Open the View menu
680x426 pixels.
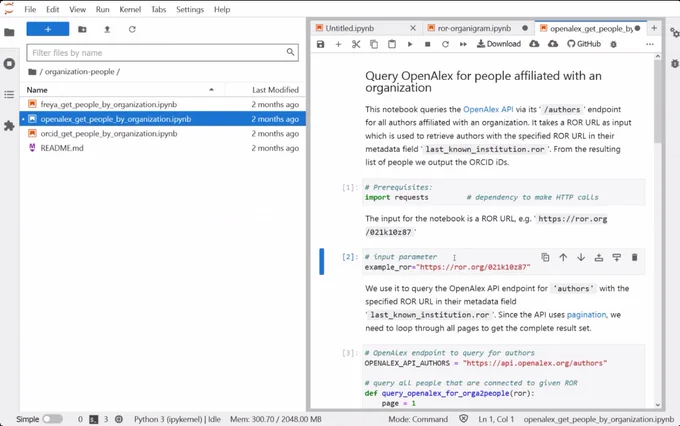[77, 9]
